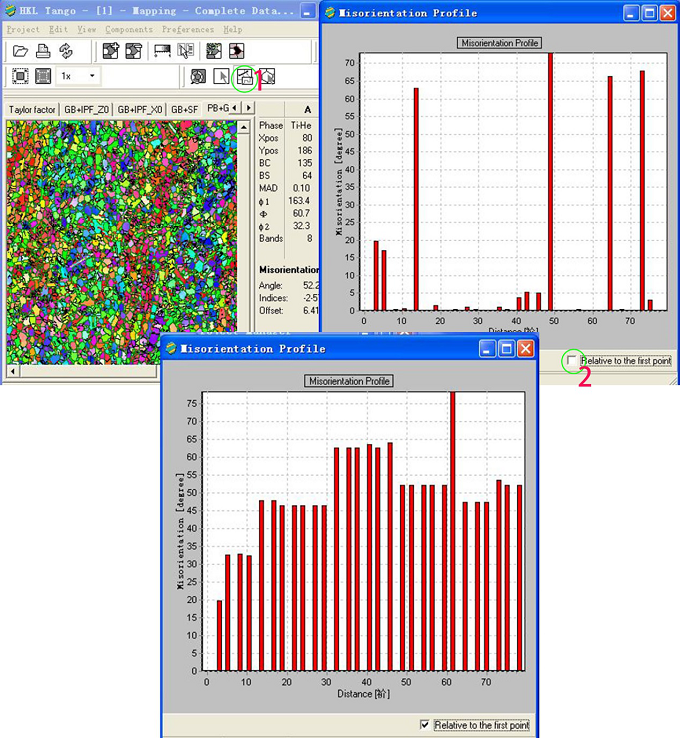The height and width of the screenshot is (738, 680).
Task: Click on the colored grain orientation map
Action: (x=120, y=240)
